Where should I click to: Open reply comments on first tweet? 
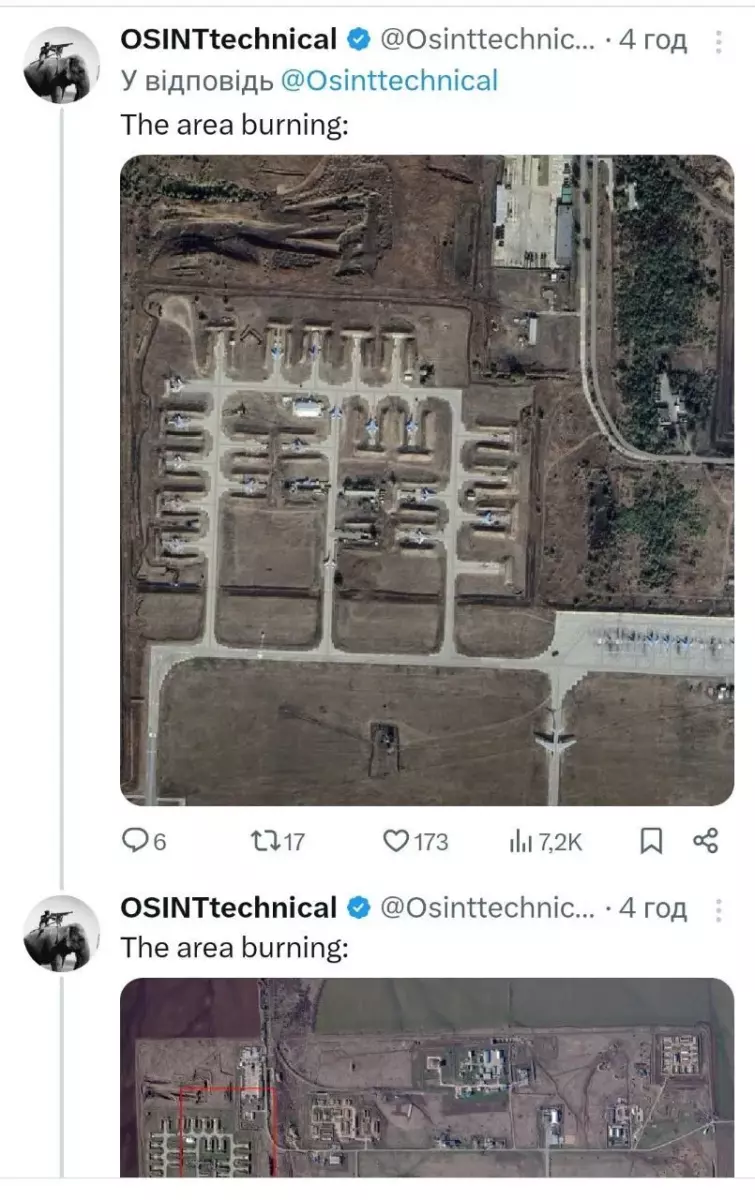pos(143,842)
